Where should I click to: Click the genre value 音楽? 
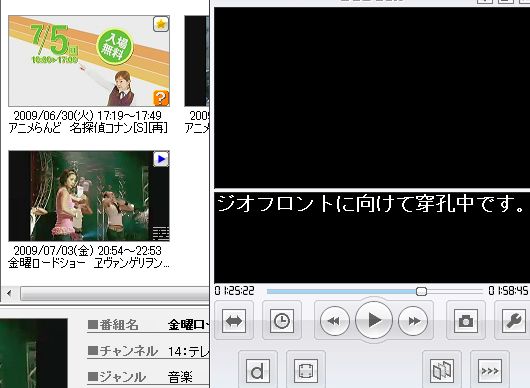180,377
